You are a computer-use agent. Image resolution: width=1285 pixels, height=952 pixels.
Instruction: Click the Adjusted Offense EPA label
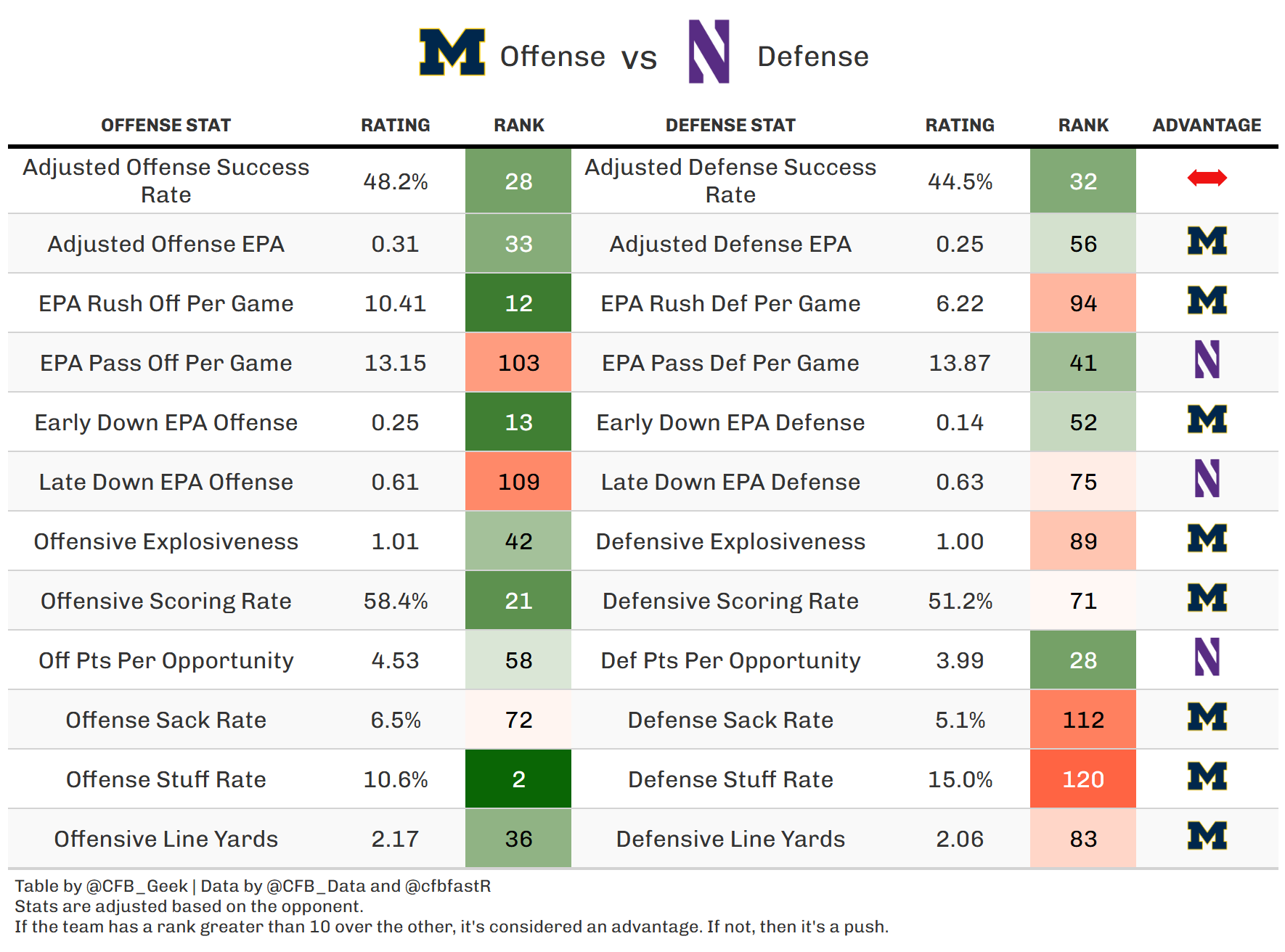(x=166, y=244)
